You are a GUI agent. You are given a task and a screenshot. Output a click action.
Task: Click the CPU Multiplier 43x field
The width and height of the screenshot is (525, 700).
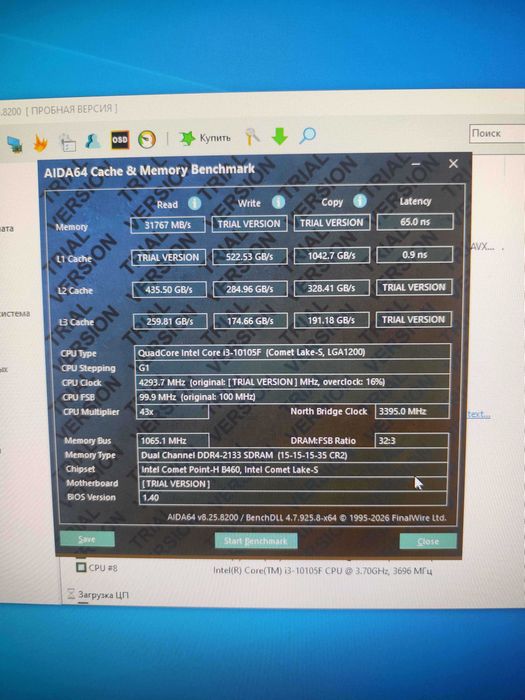tap(172, 412)
